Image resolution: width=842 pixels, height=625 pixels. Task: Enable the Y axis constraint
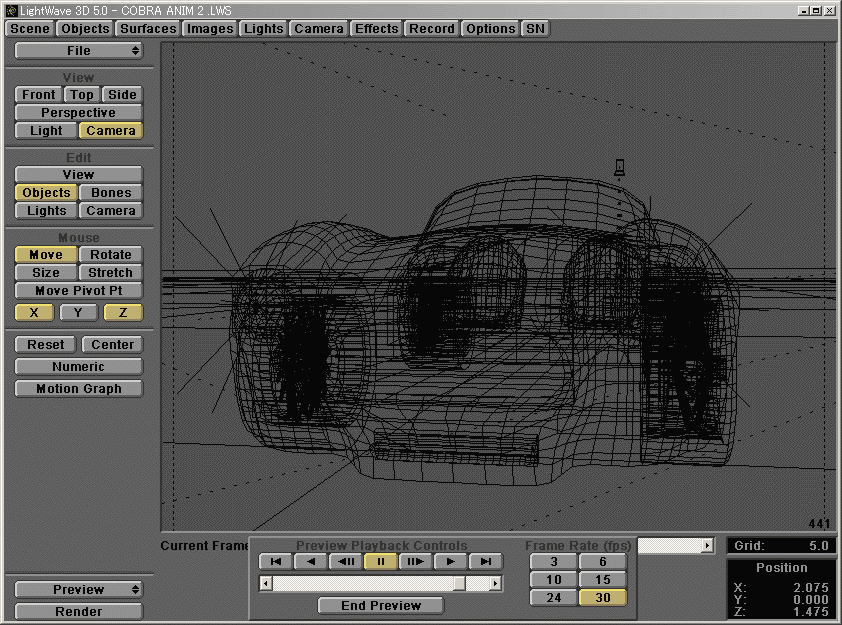coord(78,312)
